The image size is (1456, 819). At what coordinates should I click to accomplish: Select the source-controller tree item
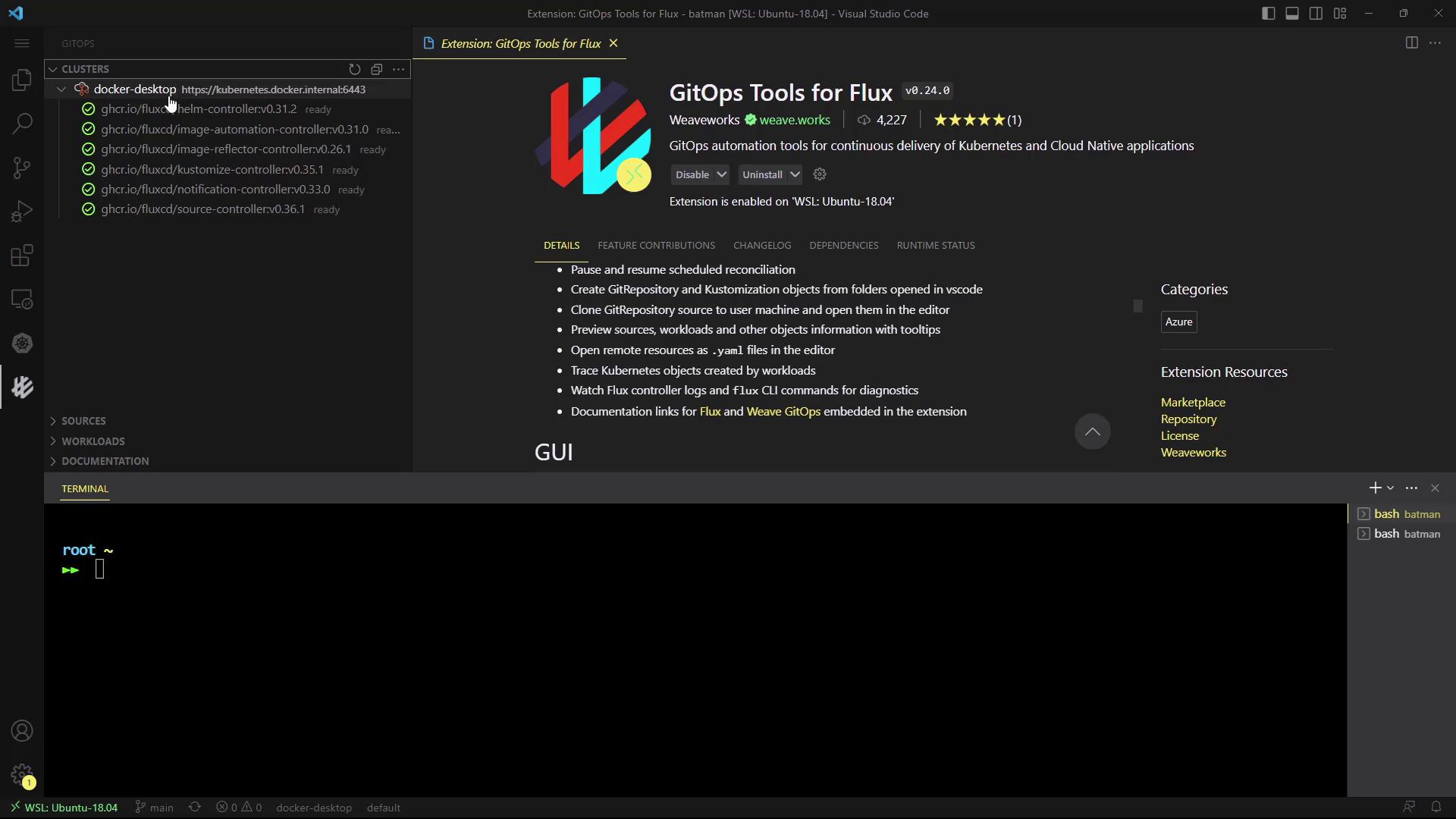202,209
